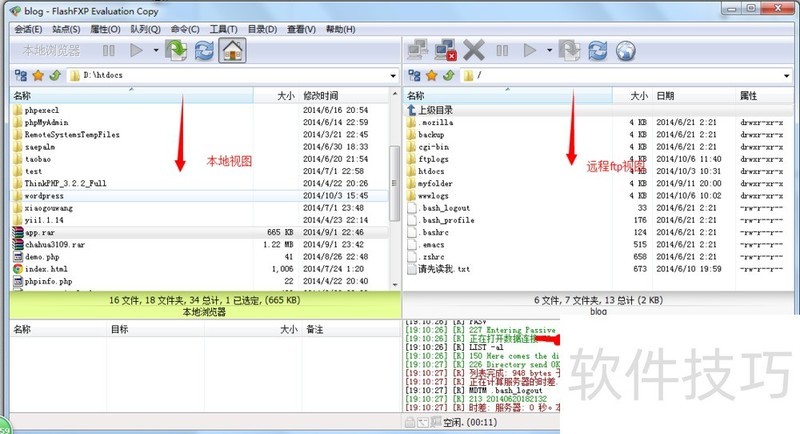Click the remote folder tree icon
The height and width of the screenshot is (434, 800).
(x=414, y=75)
